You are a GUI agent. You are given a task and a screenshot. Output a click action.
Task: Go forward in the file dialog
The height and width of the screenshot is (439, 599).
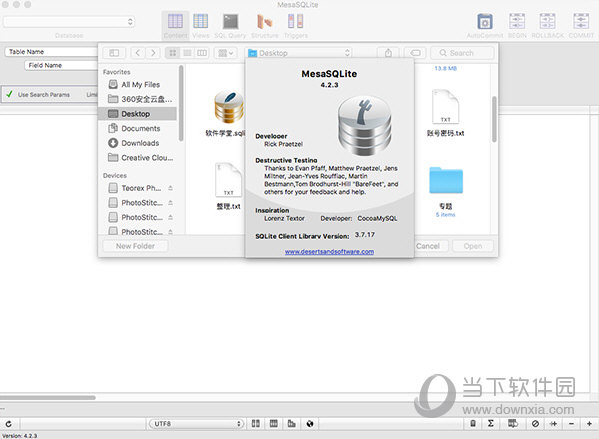[153, 53]
